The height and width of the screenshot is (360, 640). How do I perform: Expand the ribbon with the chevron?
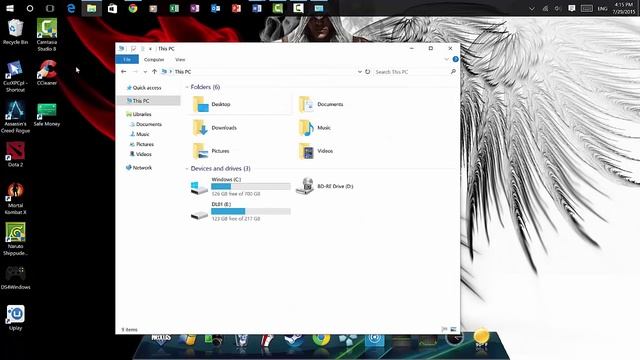[x=447, y=59]
